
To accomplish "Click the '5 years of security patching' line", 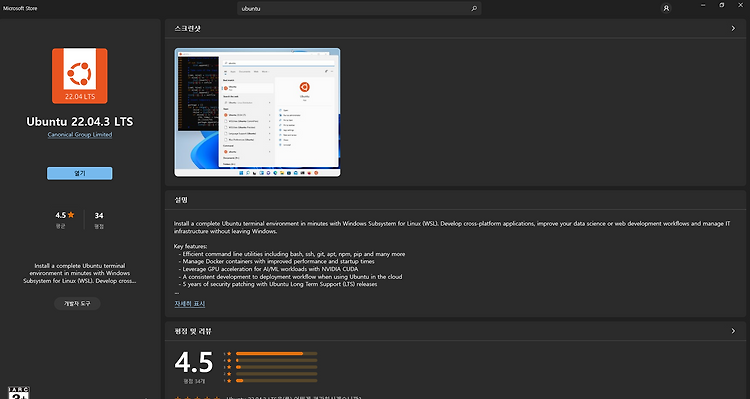I will coord(278,284).
